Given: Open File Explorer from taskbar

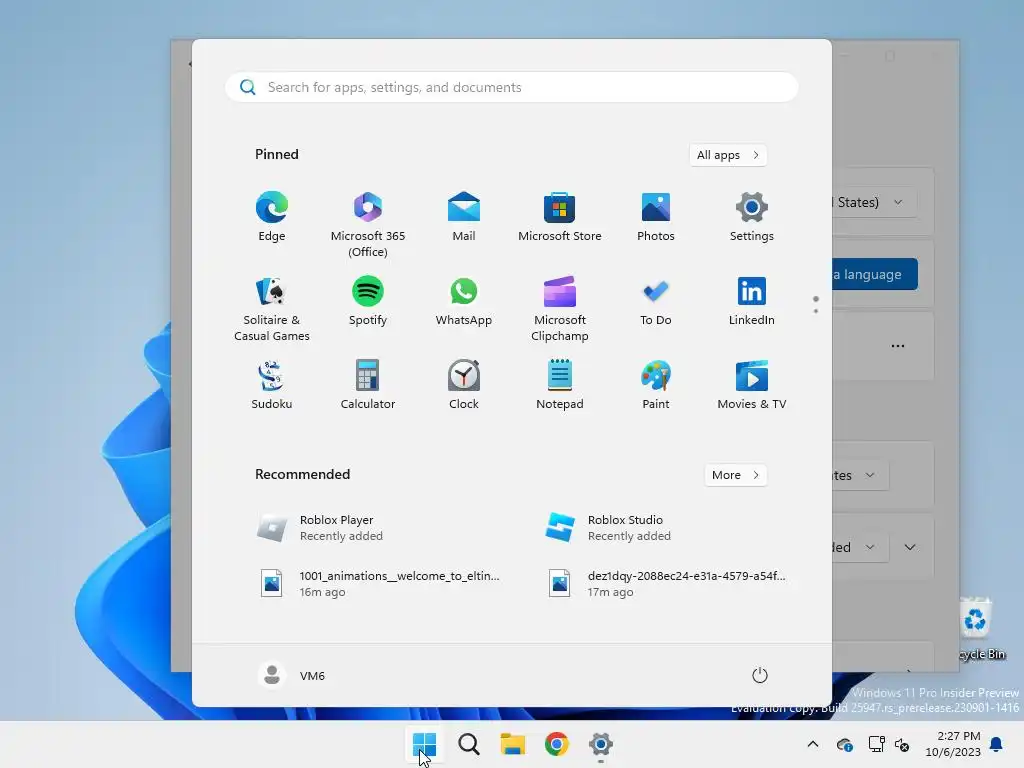Looking at the screenshot, I should (x=513, y=744).
